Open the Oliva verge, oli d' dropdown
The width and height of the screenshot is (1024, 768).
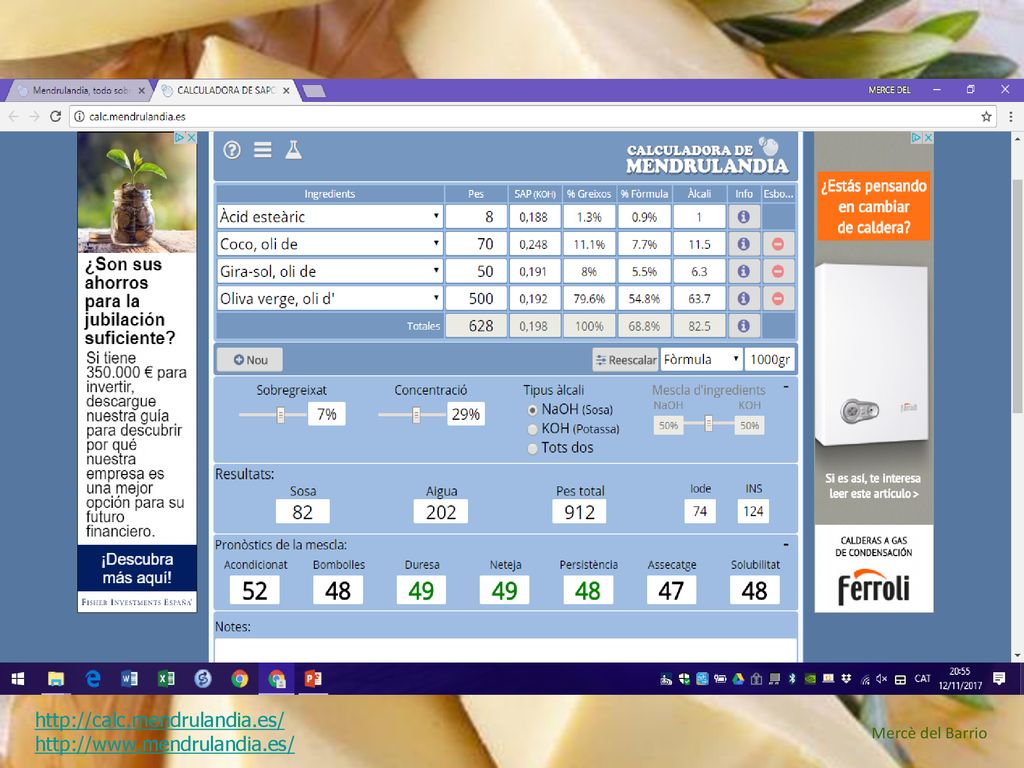(x=330, y=298)
